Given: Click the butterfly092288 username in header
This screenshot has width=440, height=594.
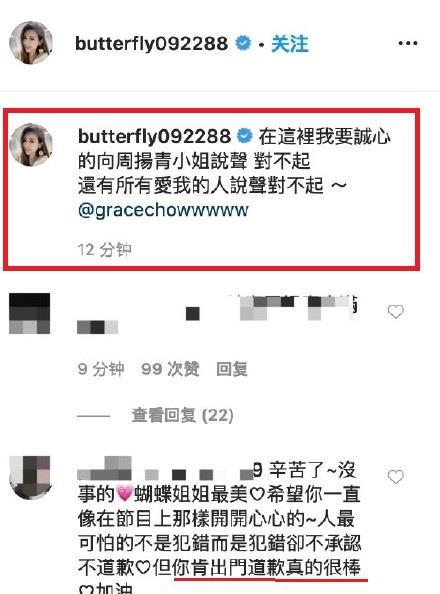Looking at the screenshot, I should [152, 43].
